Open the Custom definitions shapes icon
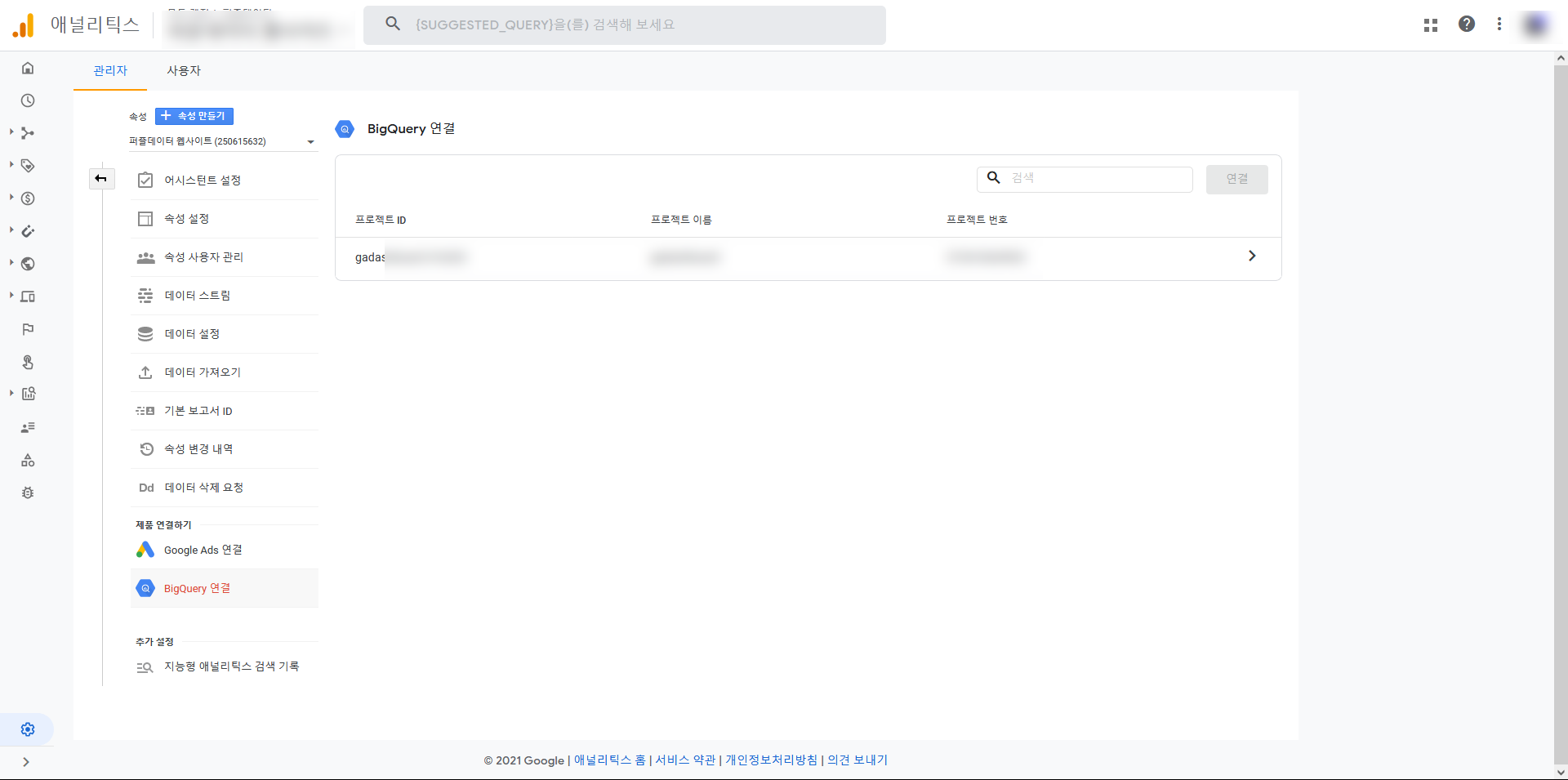This screenshot has height=780, width=1568. point(28,460)
